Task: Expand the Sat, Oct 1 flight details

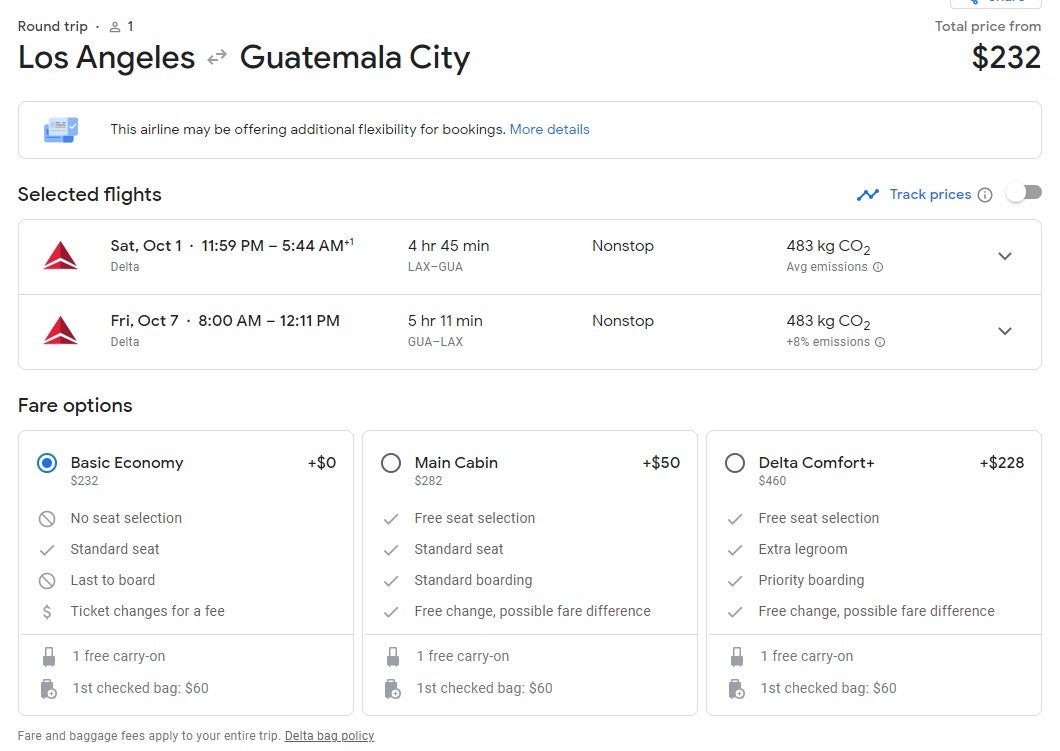Action: (x=1005, y=256)
